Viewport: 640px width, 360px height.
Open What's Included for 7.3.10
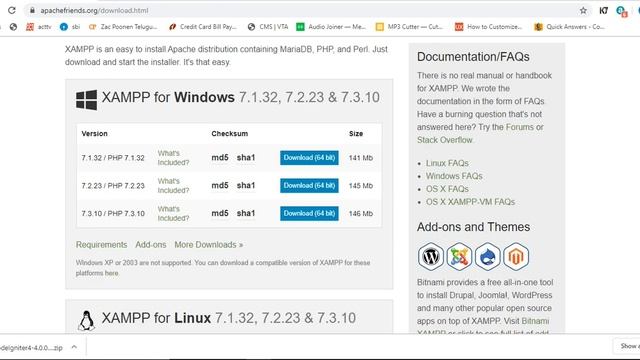coord(173,213)
